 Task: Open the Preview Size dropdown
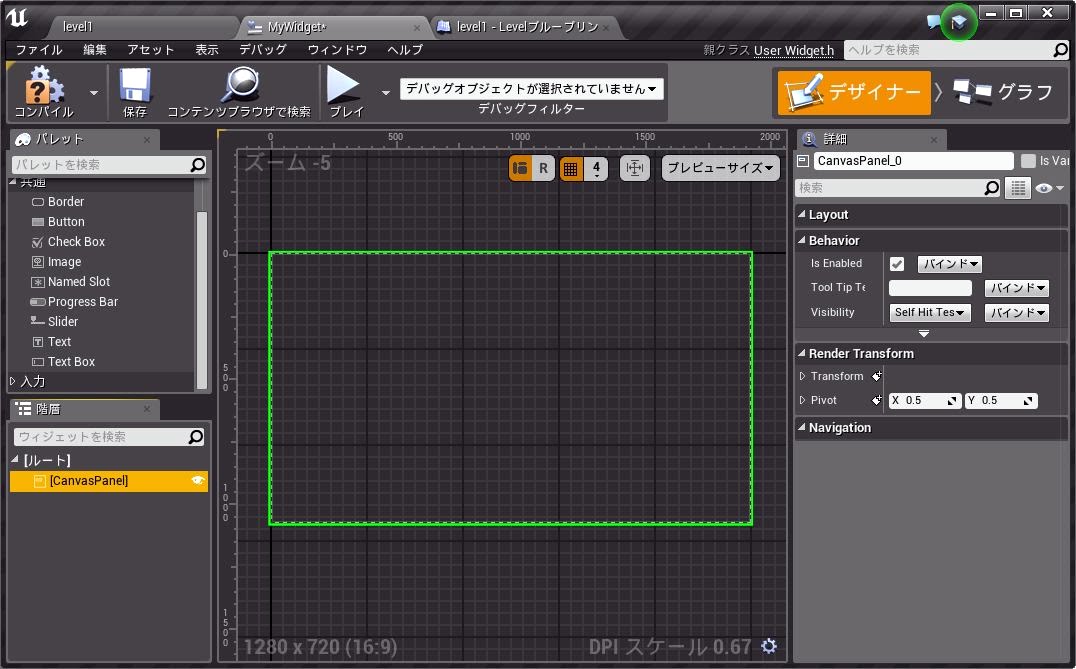(x=720, y=168)
